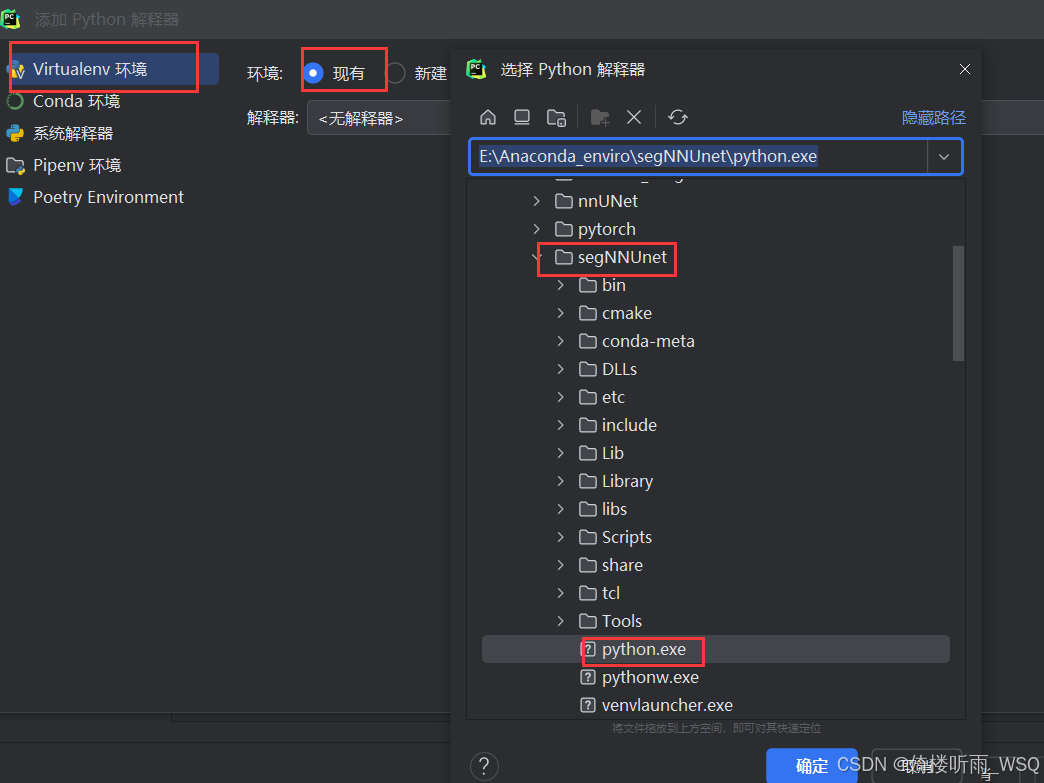Click the desktop directory icon
This screenshot has width=1044, height=783.
click(x=522, y=117)
